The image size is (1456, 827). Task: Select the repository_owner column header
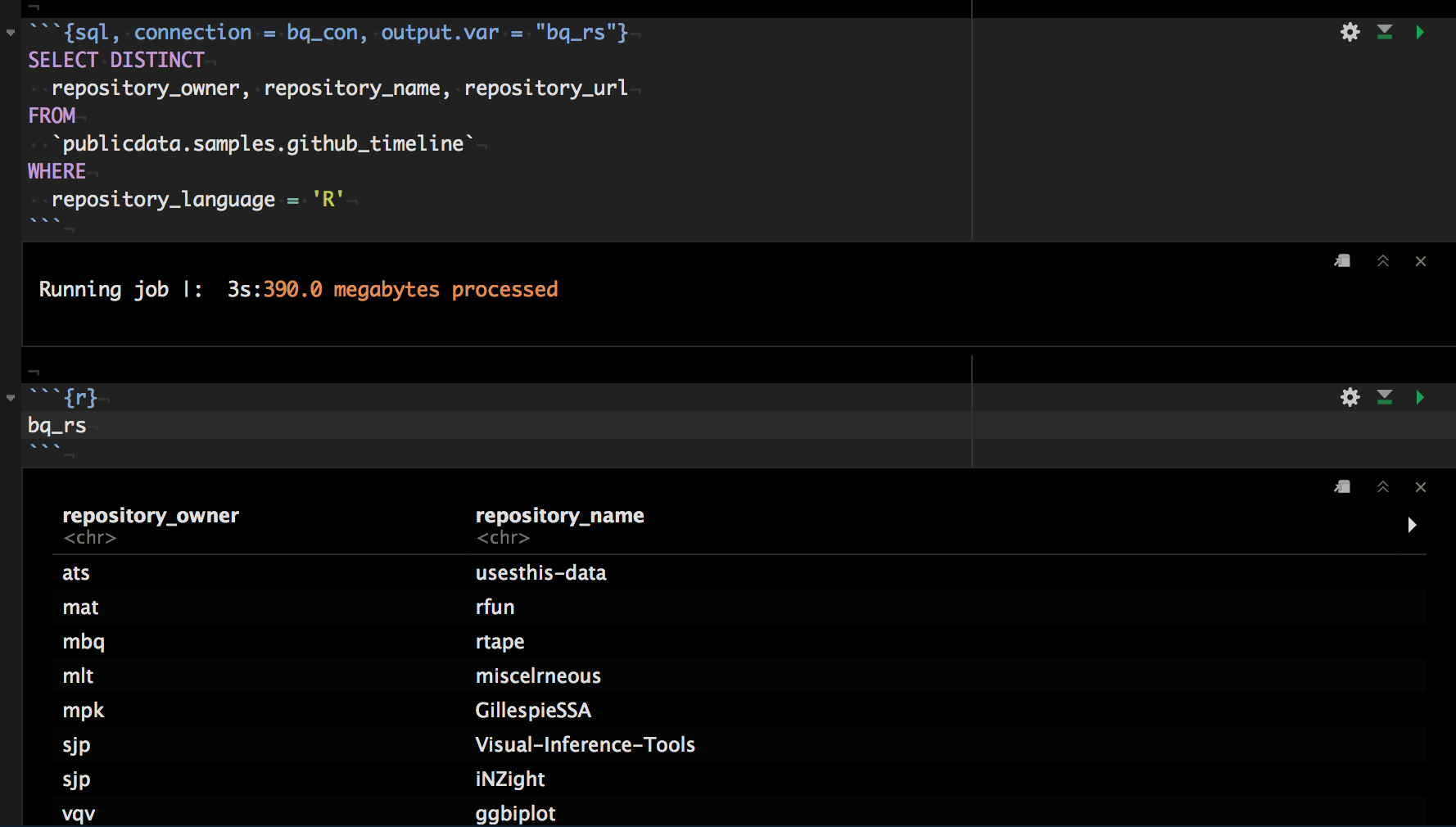pos(151,515)
